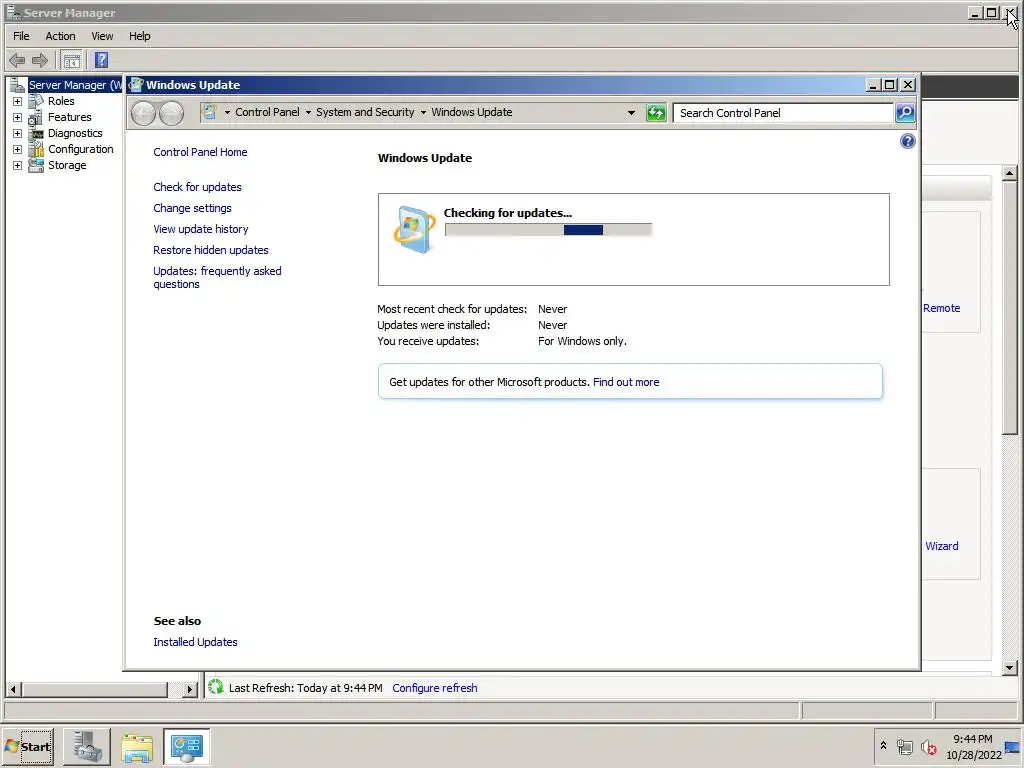Open the File menu
1024x768 pixels.
[x=21, y=36]
